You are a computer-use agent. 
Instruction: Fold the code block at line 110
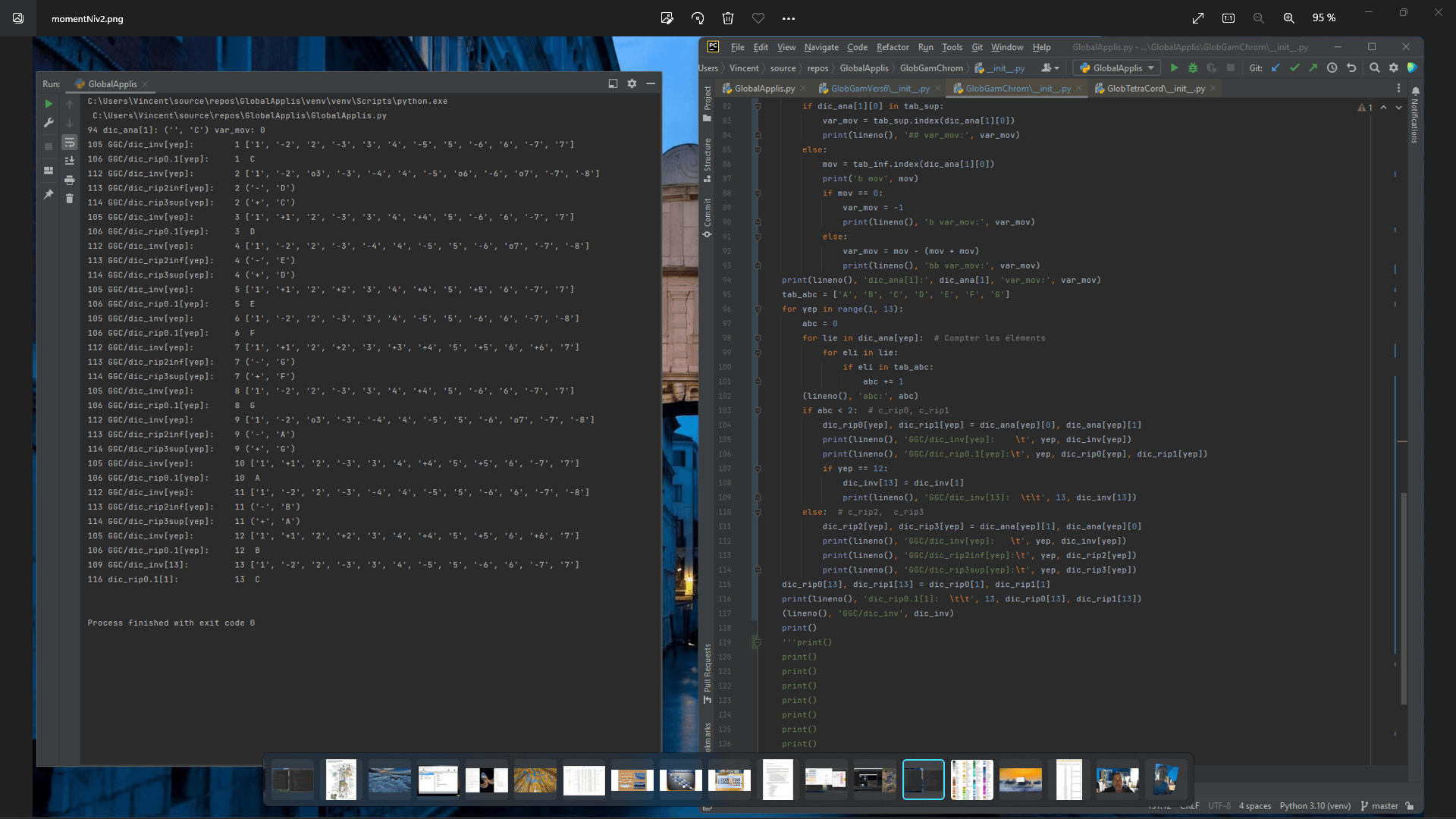757,512
